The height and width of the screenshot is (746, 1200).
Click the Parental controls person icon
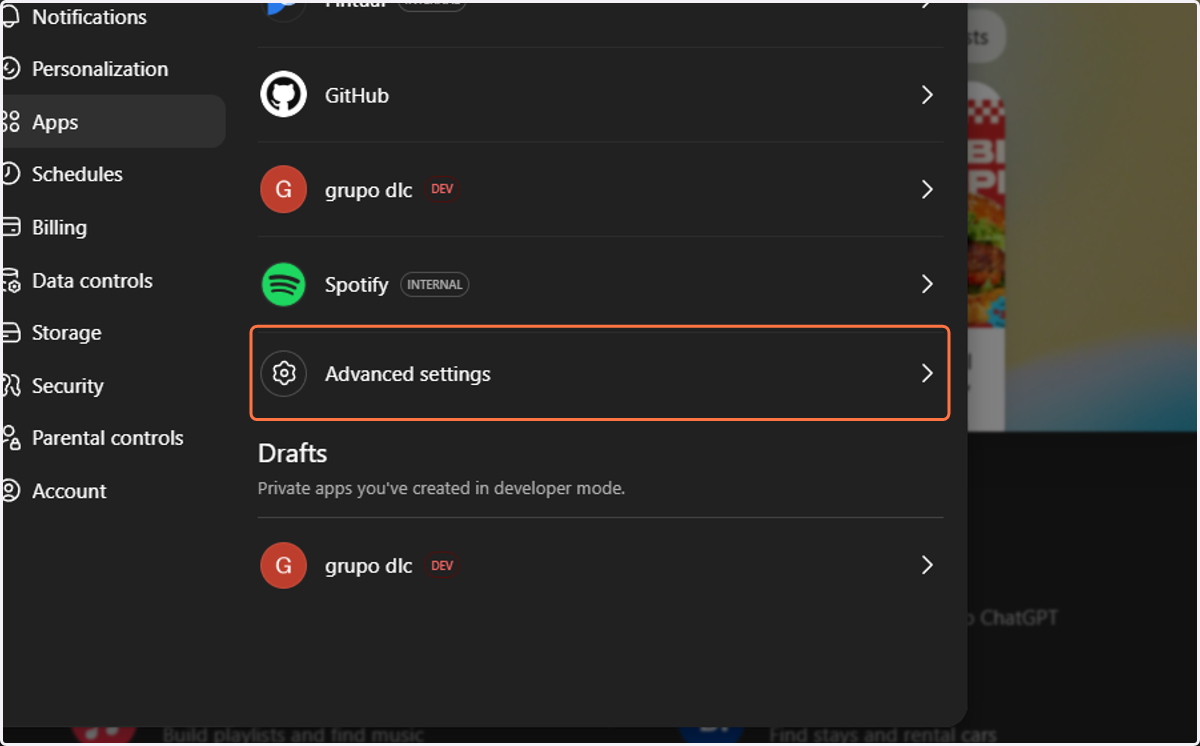pos(10,438)
